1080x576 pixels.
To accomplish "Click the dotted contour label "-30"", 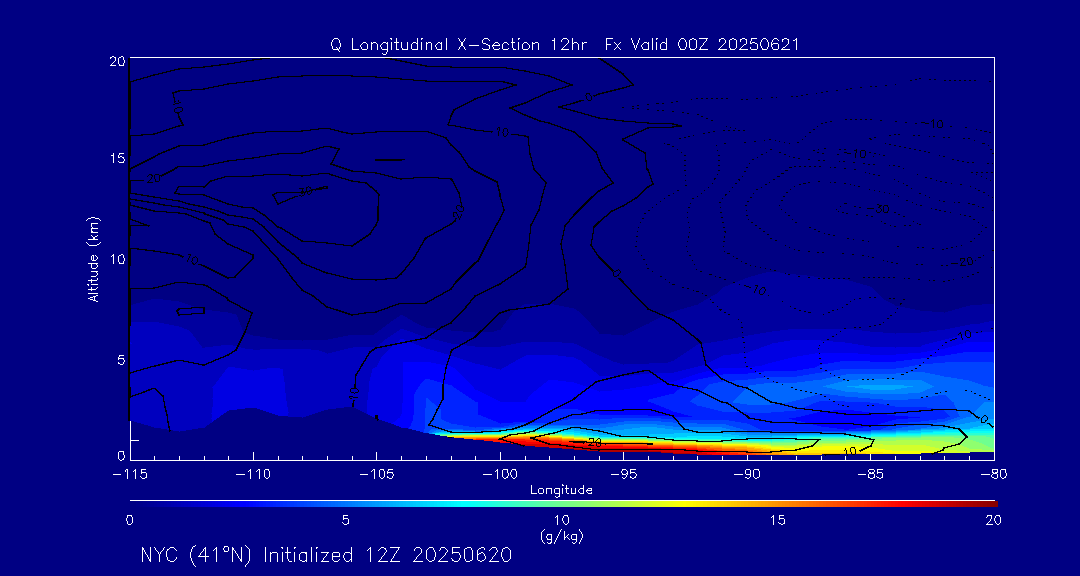I will pyautogui.click(x=878, y=209).
